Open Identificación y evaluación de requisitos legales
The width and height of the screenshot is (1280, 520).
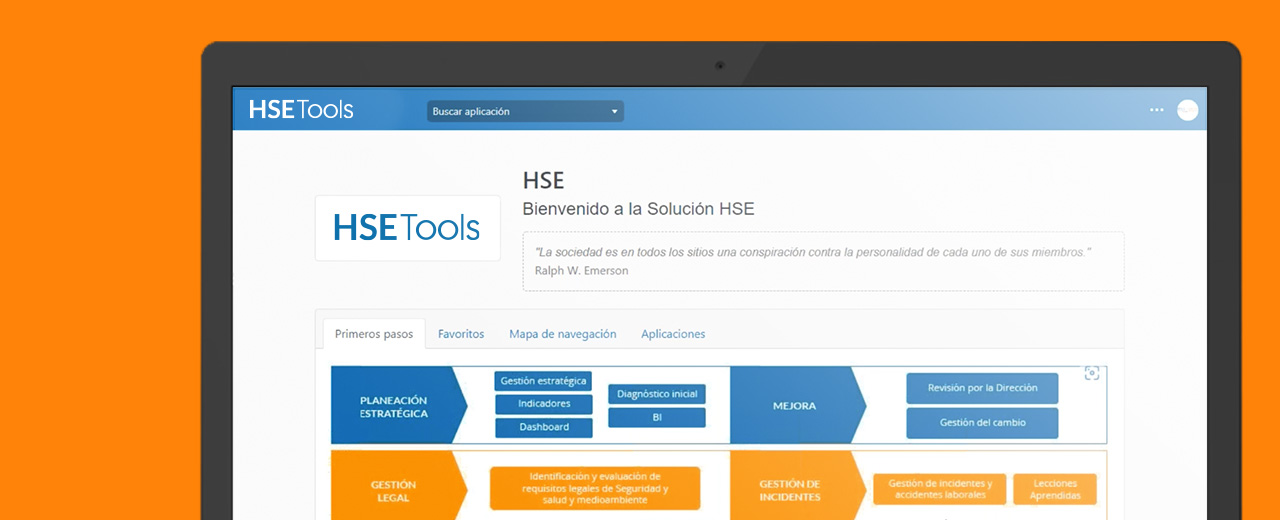tap(595, 488)
